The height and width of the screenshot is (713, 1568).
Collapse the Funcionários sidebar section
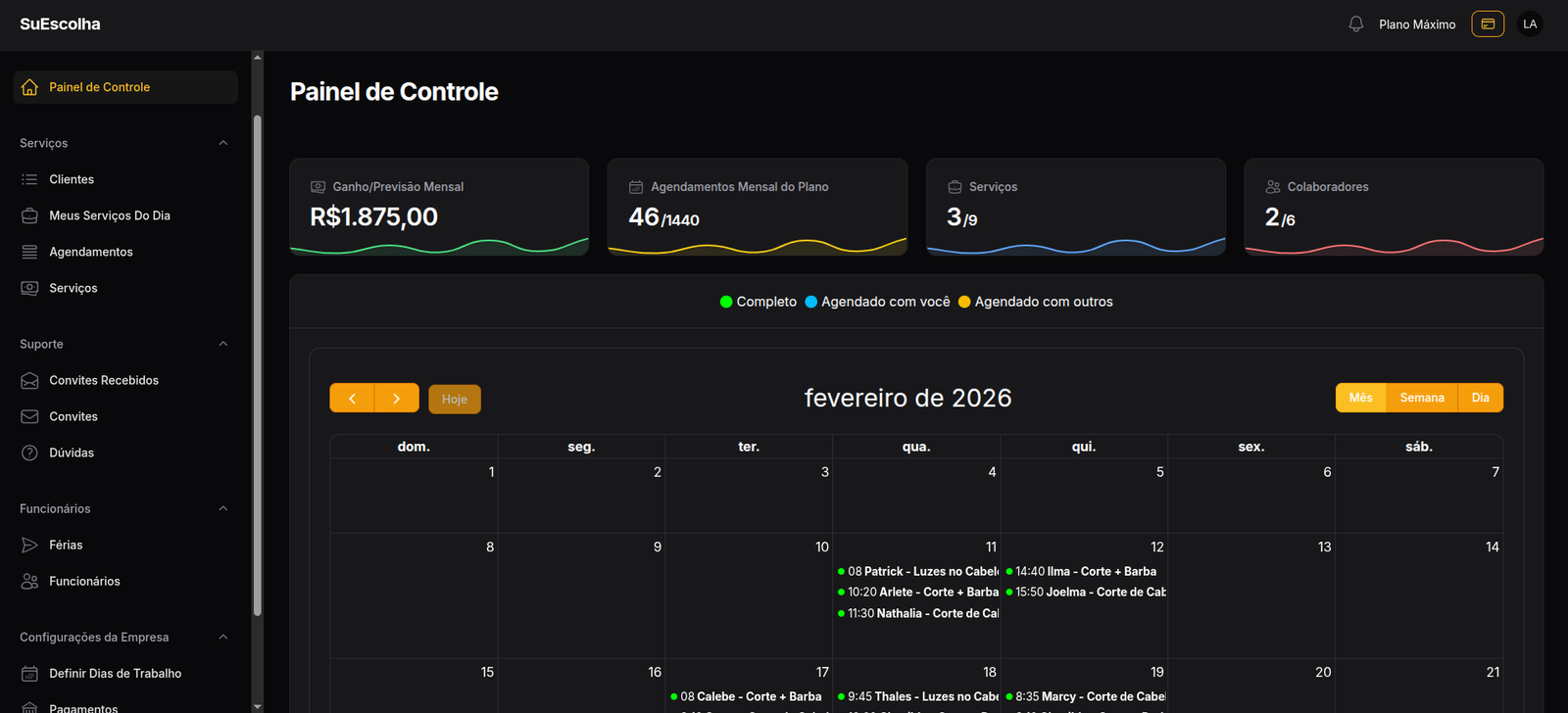coord(222,508)
